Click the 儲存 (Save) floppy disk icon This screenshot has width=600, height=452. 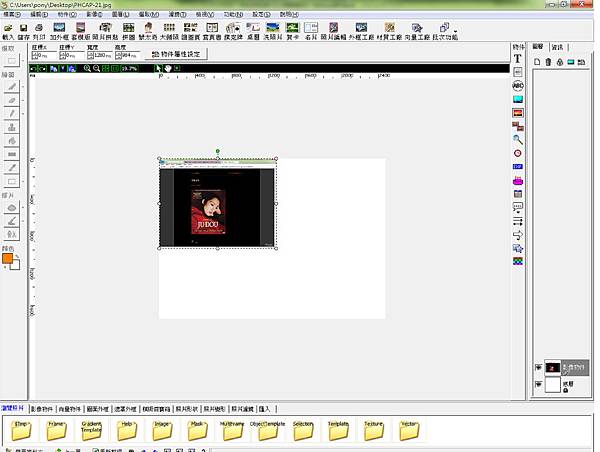click(x=23, y=31)
